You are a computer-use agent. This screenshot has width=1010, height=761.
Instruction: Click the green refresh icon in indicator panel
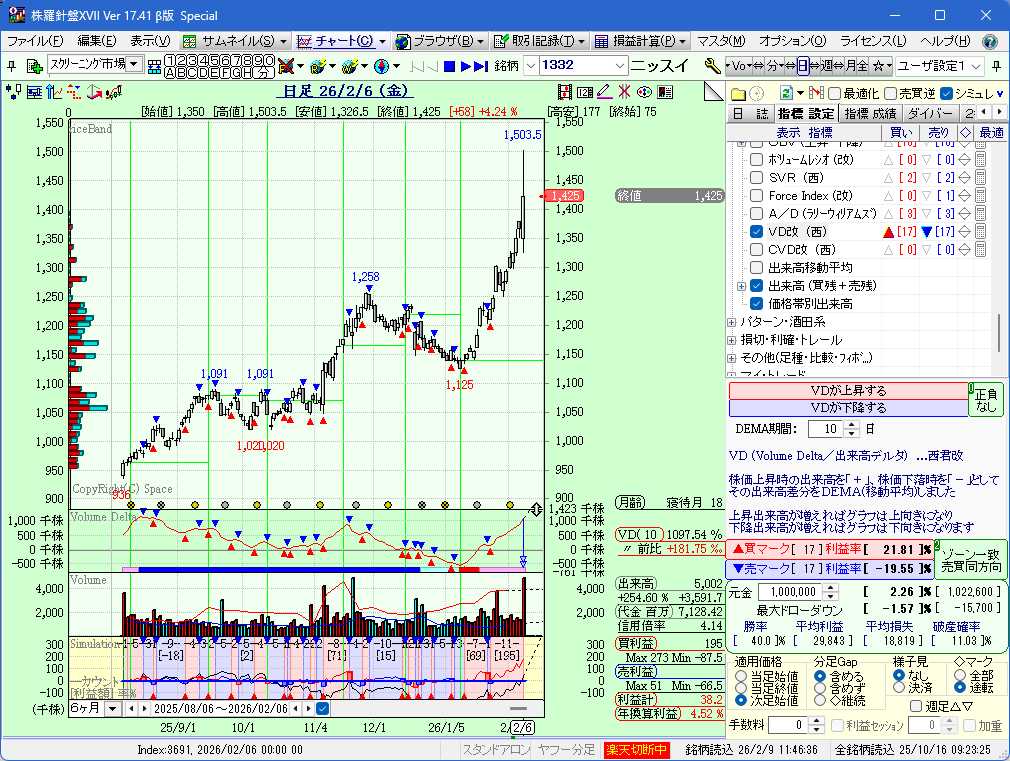pyautogui.click(x=785, y=93)
